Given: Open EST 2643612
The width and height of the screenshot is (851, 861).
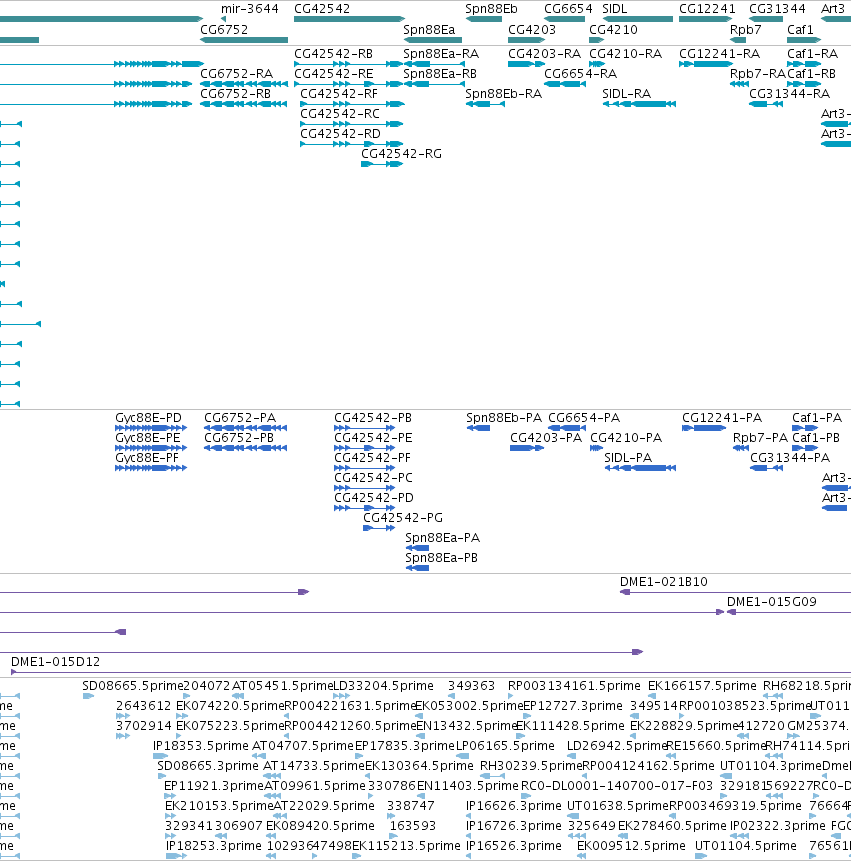Looking at the screenshot, I should tap(143, 706).
